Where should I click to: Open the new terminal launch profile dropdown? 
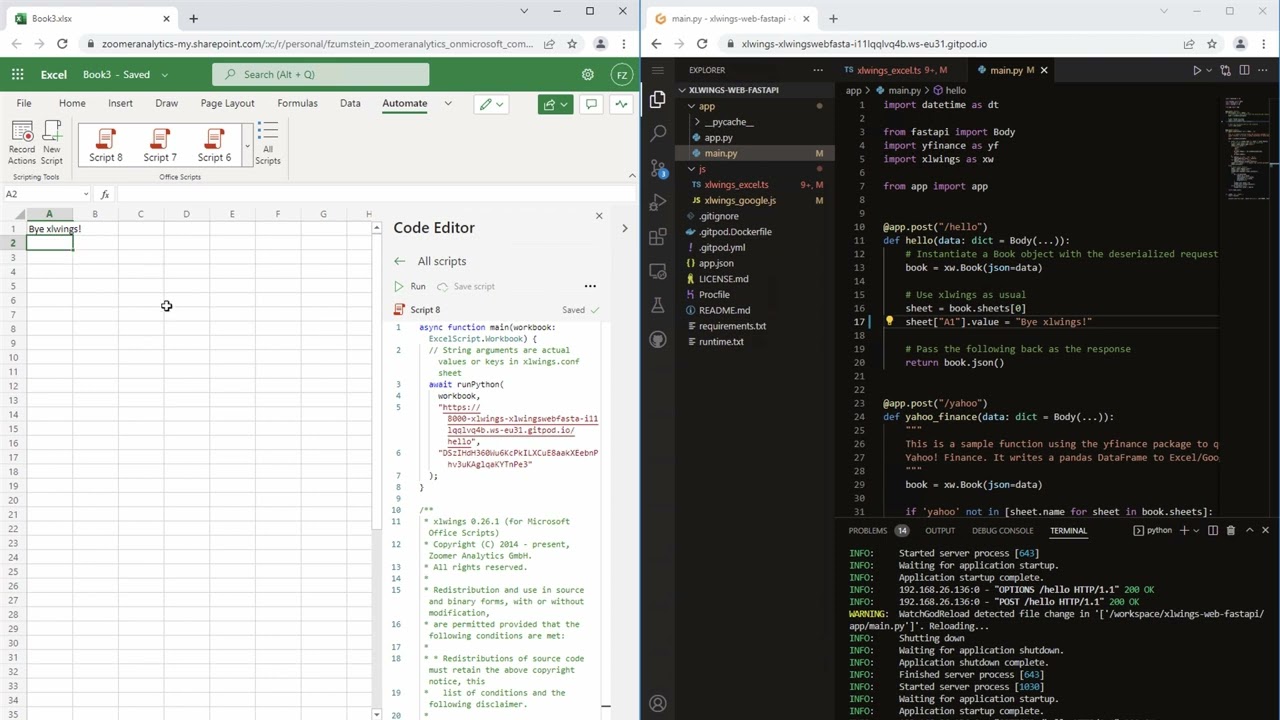point(1197,530)
